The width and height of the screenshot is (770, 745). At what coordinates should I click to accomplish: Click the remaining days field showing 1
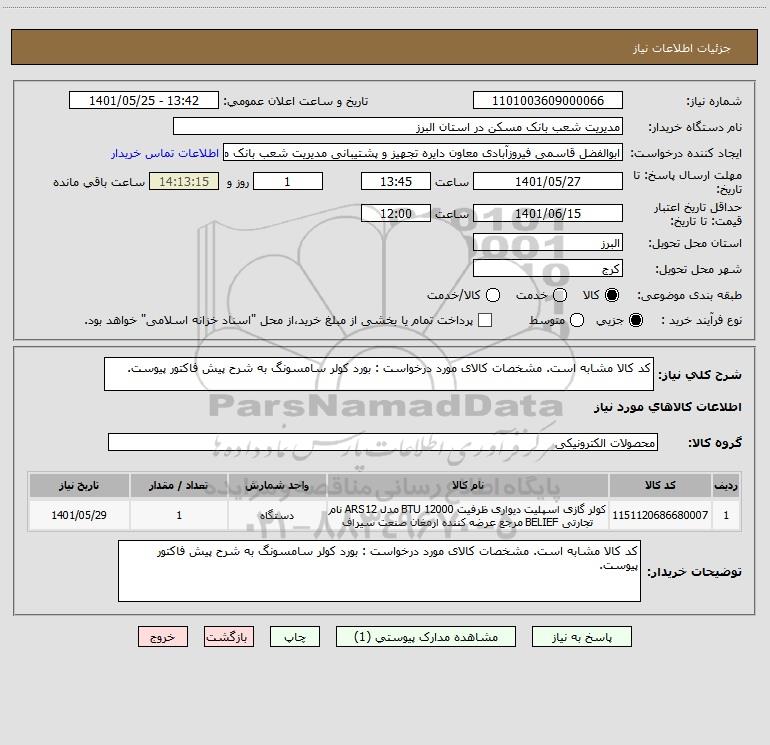click(288, 181)
